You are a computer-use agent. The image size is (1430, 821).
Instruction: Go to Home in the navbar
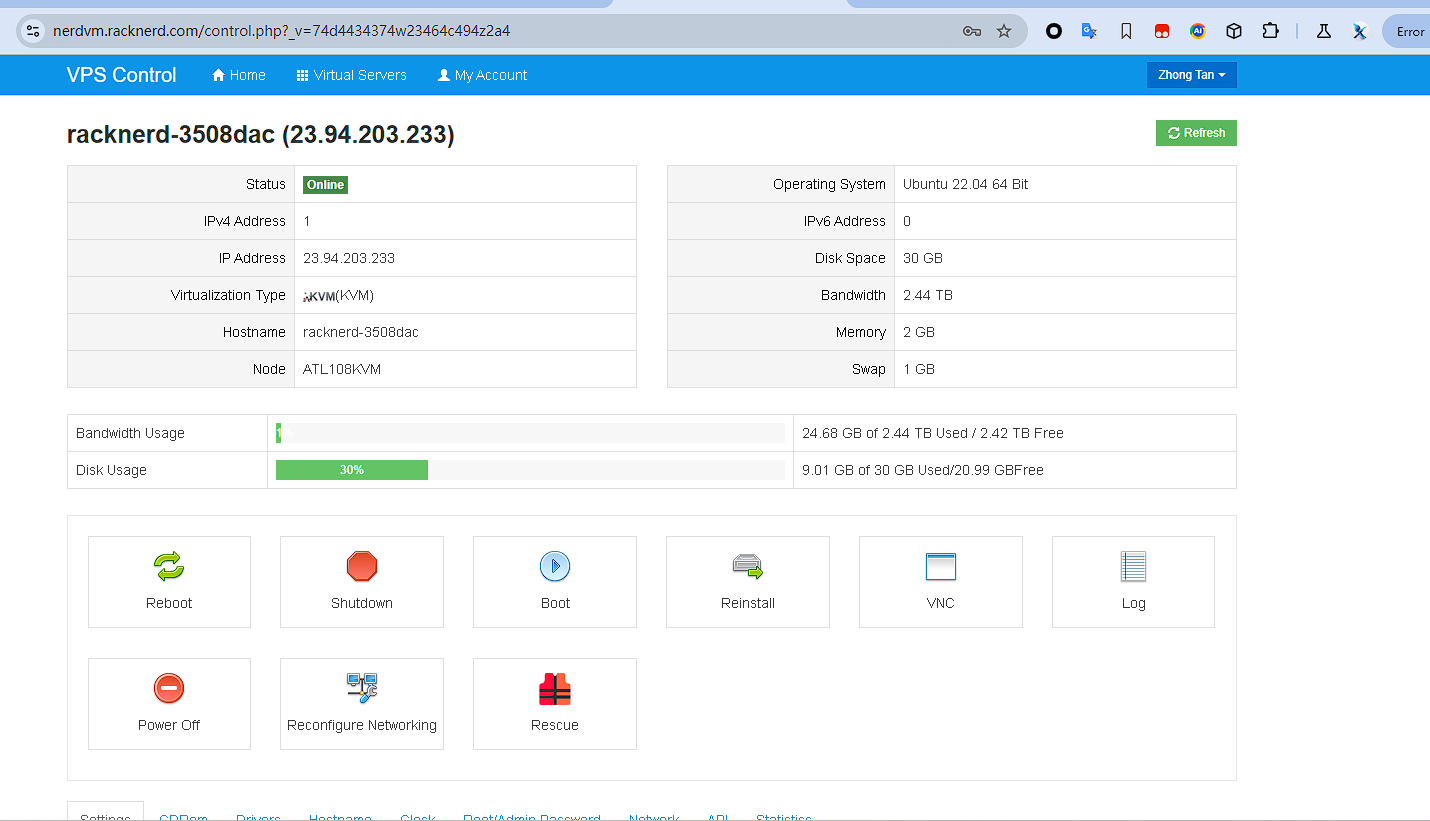click(x=239, y=75)
